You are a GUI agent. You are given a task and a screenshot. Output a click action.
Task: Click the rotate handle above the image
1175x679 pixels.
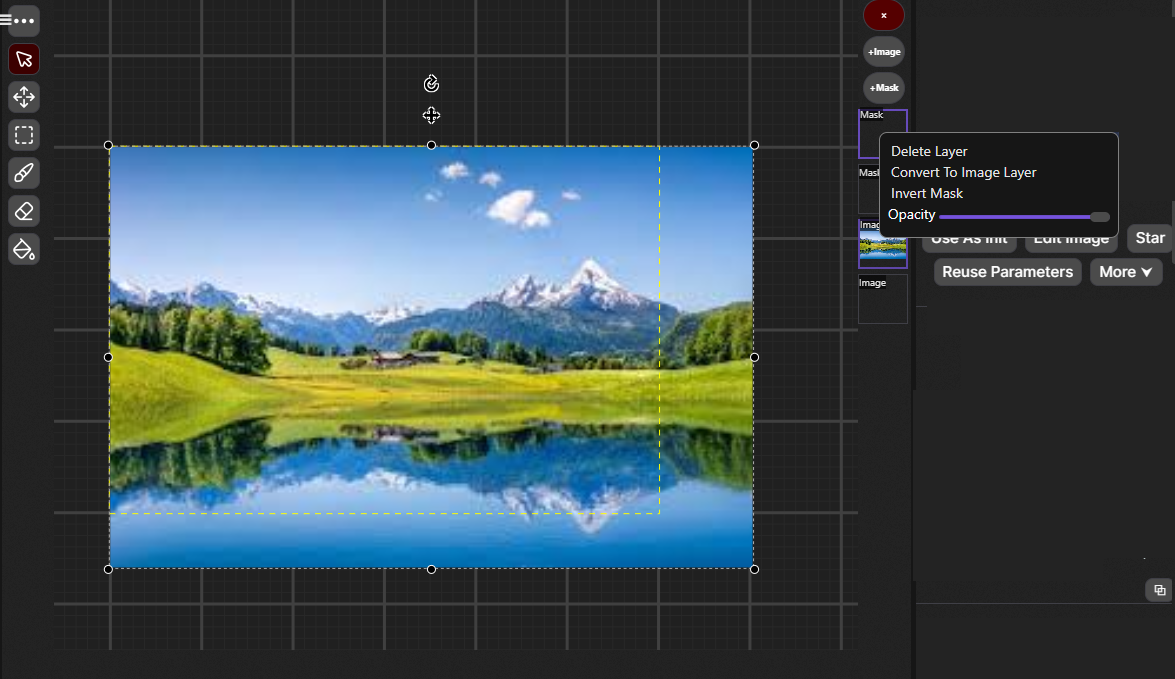(x=431, y=83)
